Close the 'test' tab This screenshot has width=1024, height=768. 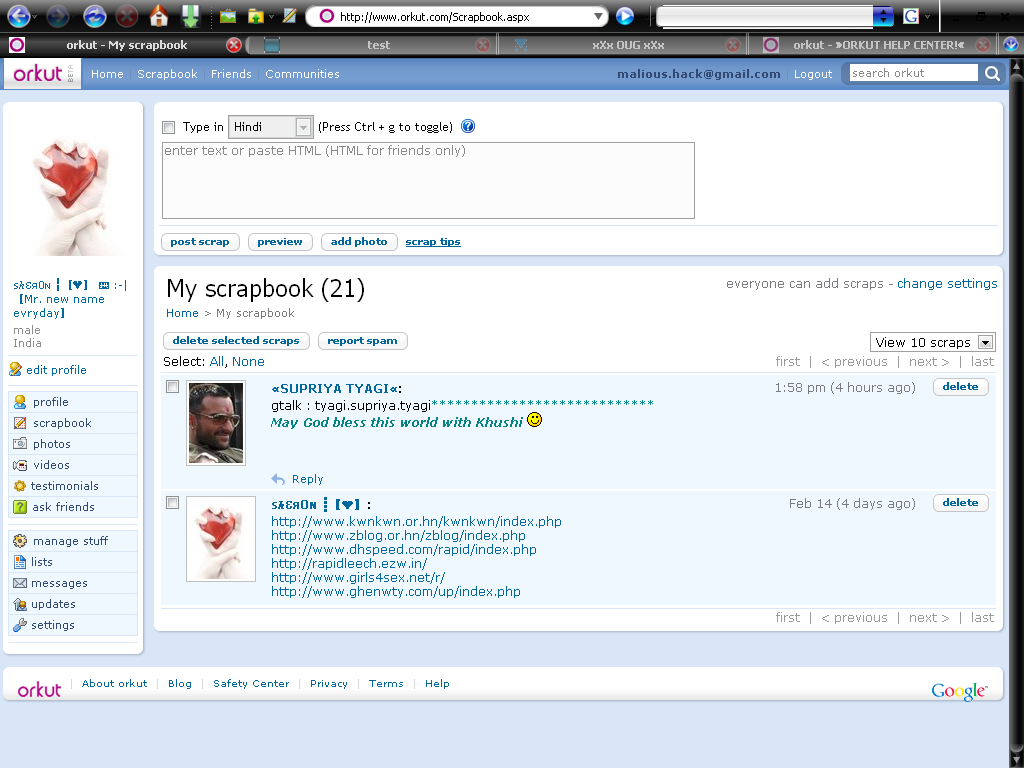pyautogui.click(x=483, y=45)
